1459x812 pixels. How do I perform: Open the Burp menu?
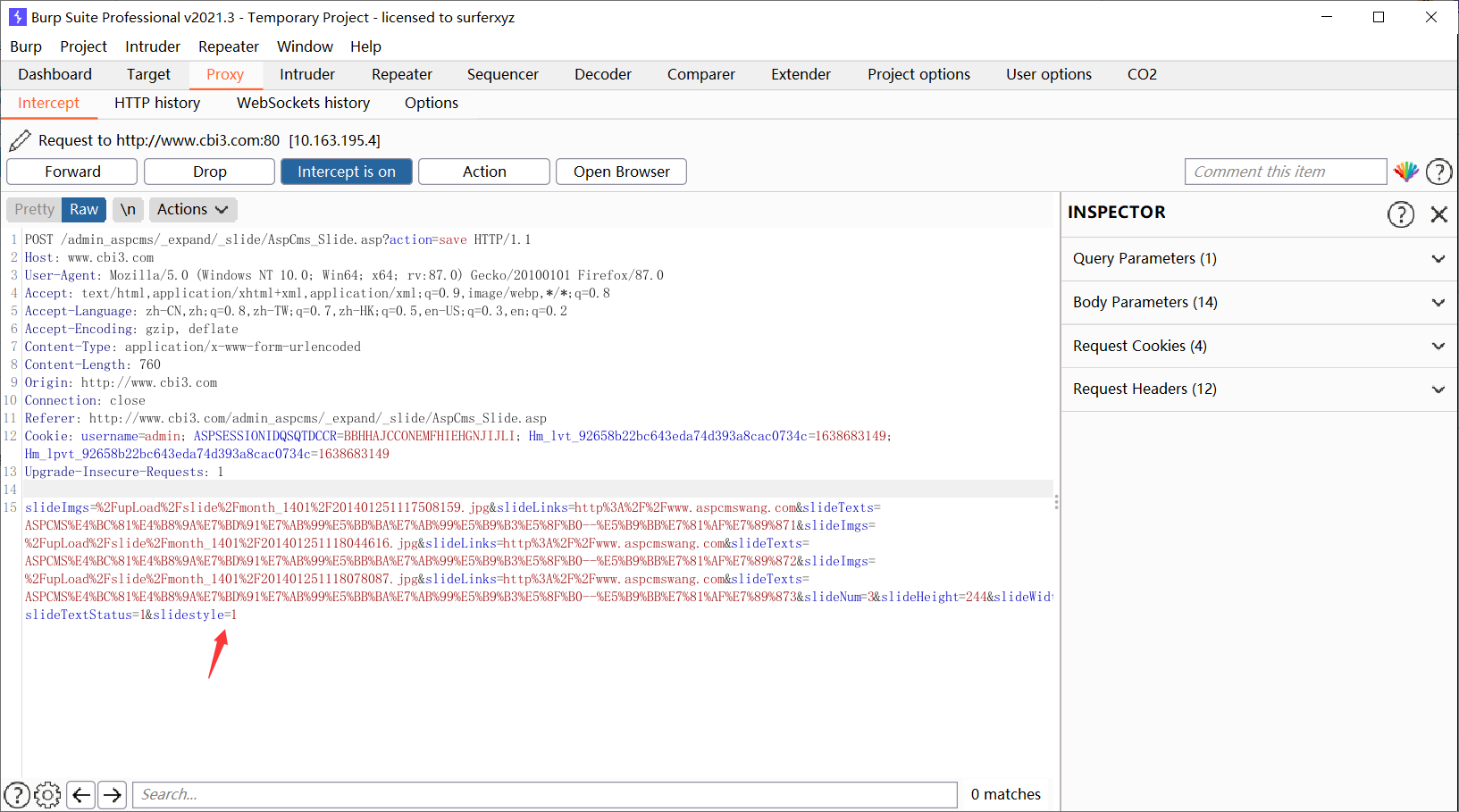pyautogui.click(x=26, y=46)
